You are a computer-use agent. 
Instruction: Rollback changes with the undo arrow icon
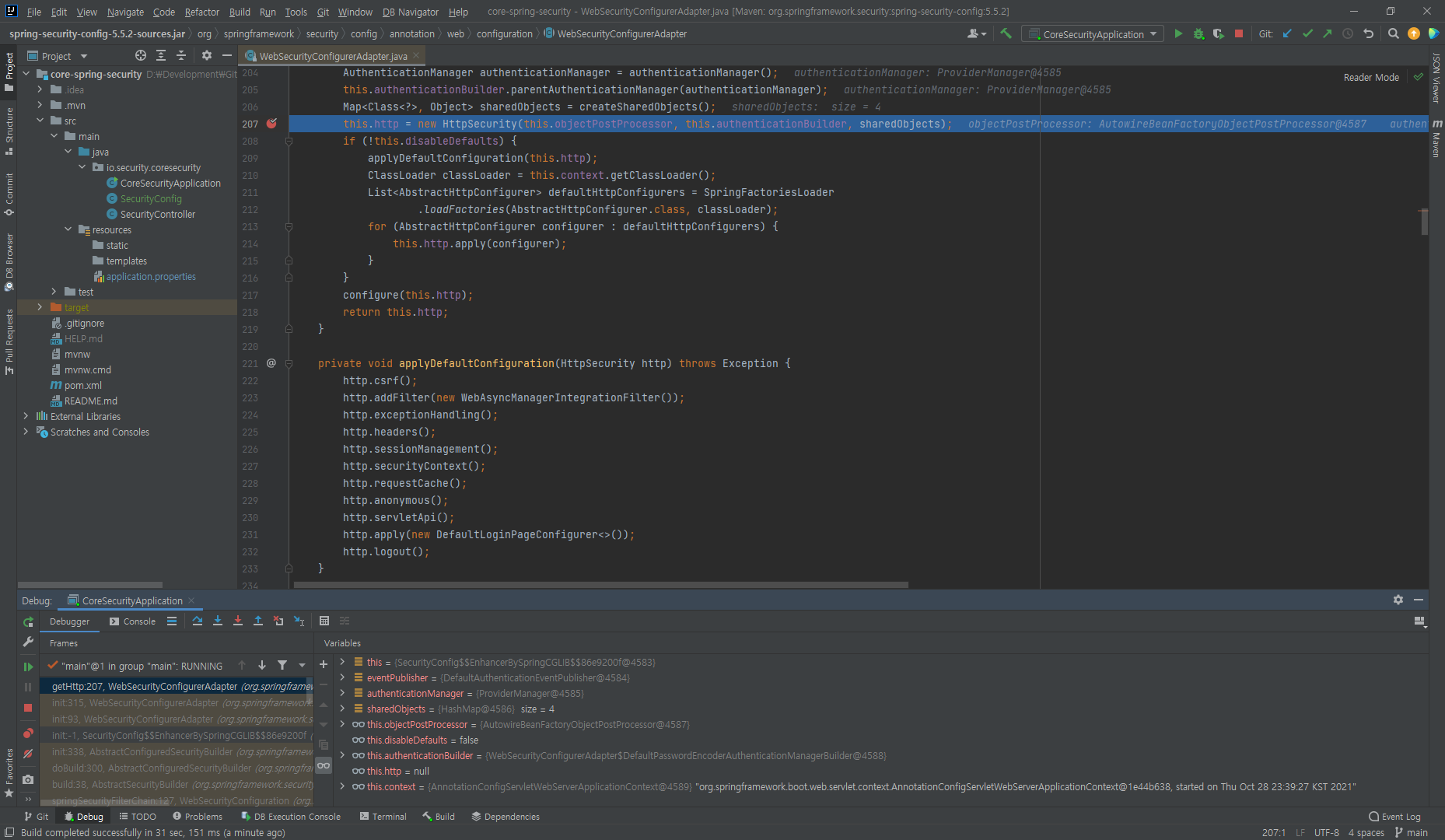coord(1369,33)
